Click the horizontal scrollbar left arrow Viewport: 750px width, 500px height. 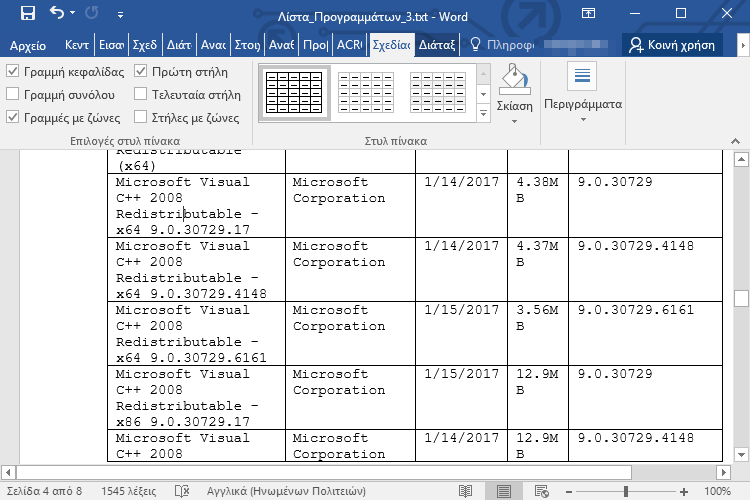tap(8, 473)
